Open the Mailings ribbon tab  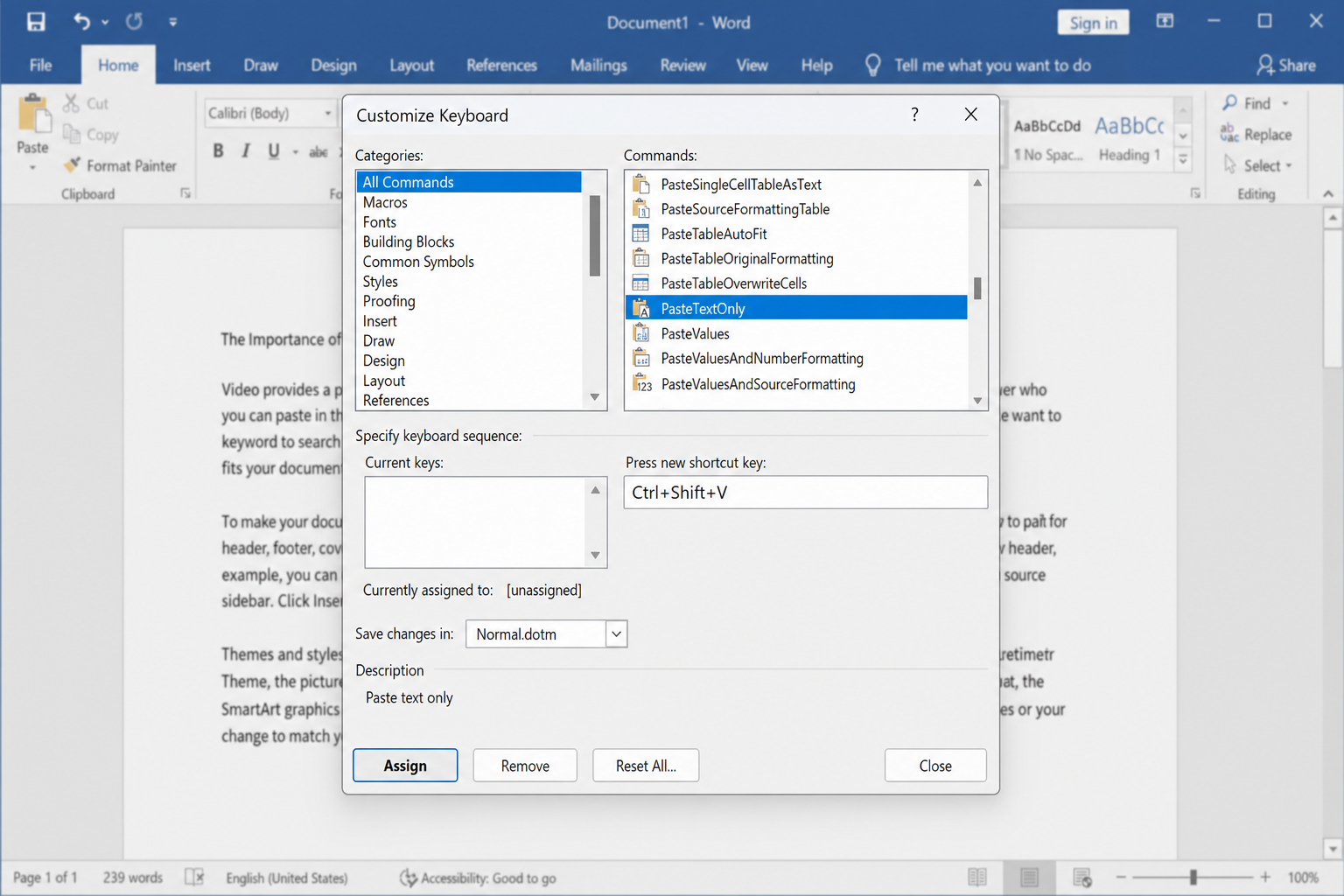coord(598,65)
